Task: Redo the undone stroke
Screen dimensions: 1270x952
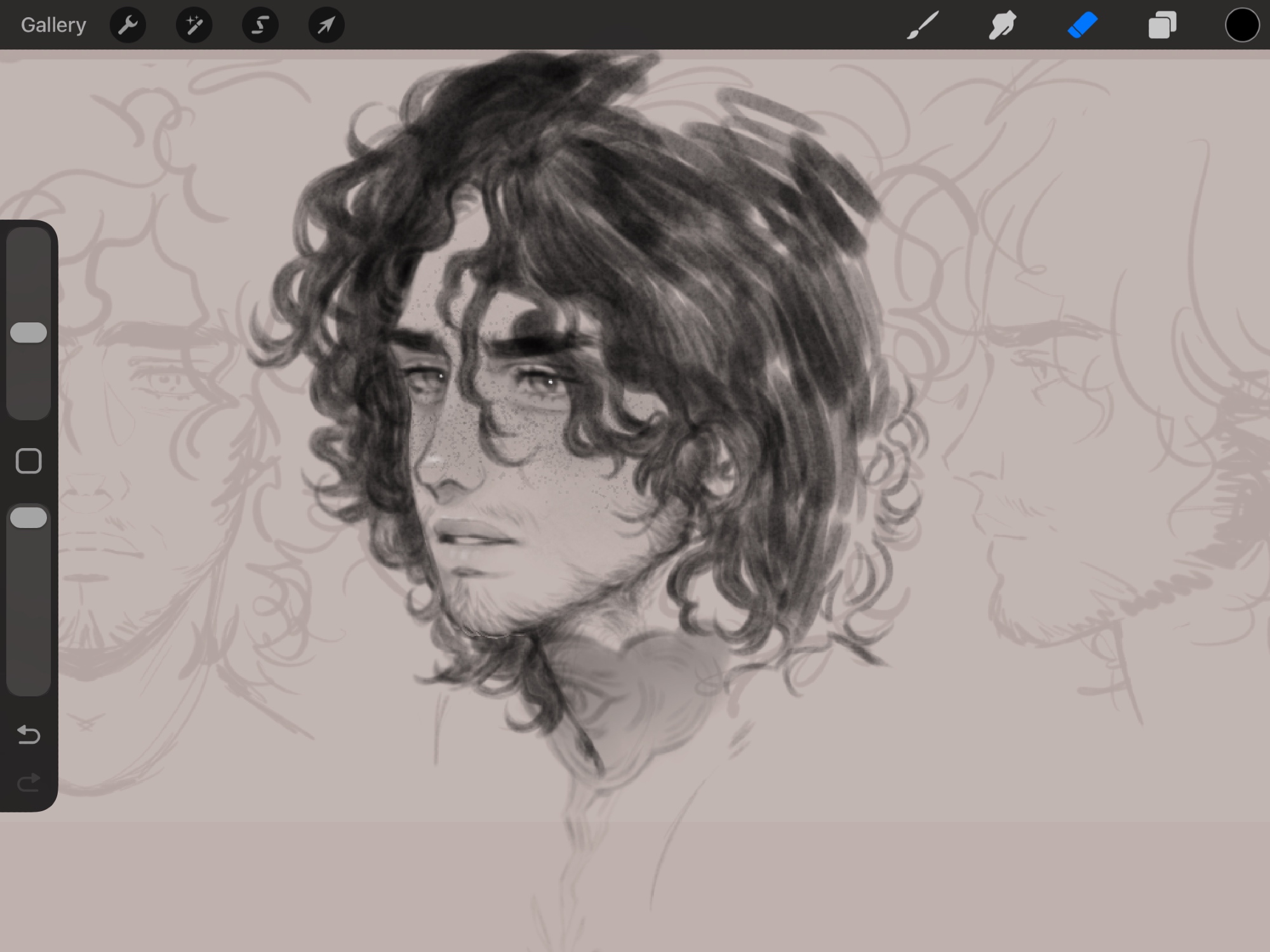Action: [29, 783]
